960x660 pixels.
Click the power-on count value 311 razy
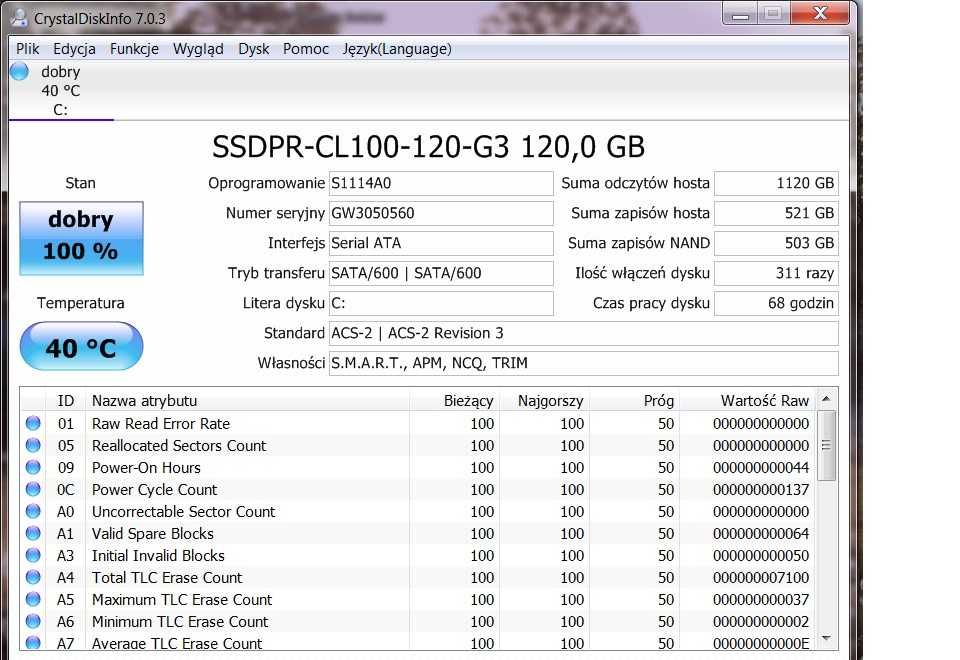tap(776, 273)
